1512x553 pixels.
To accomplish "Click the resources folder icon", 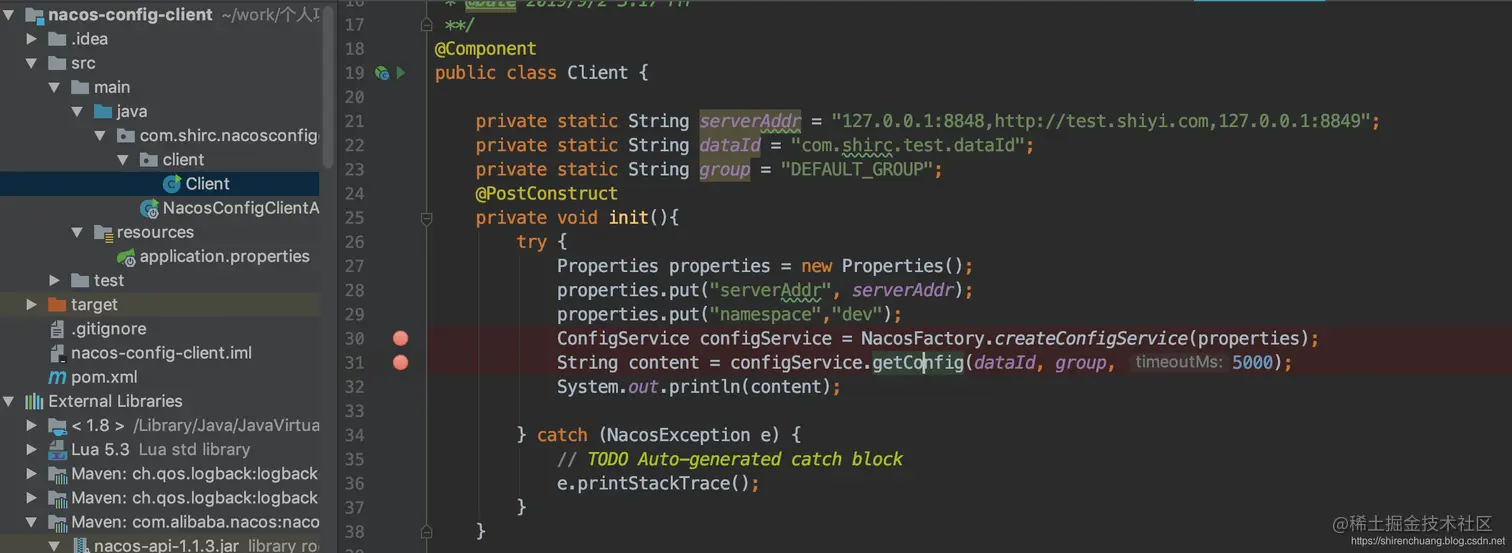I will coord(103,232).
